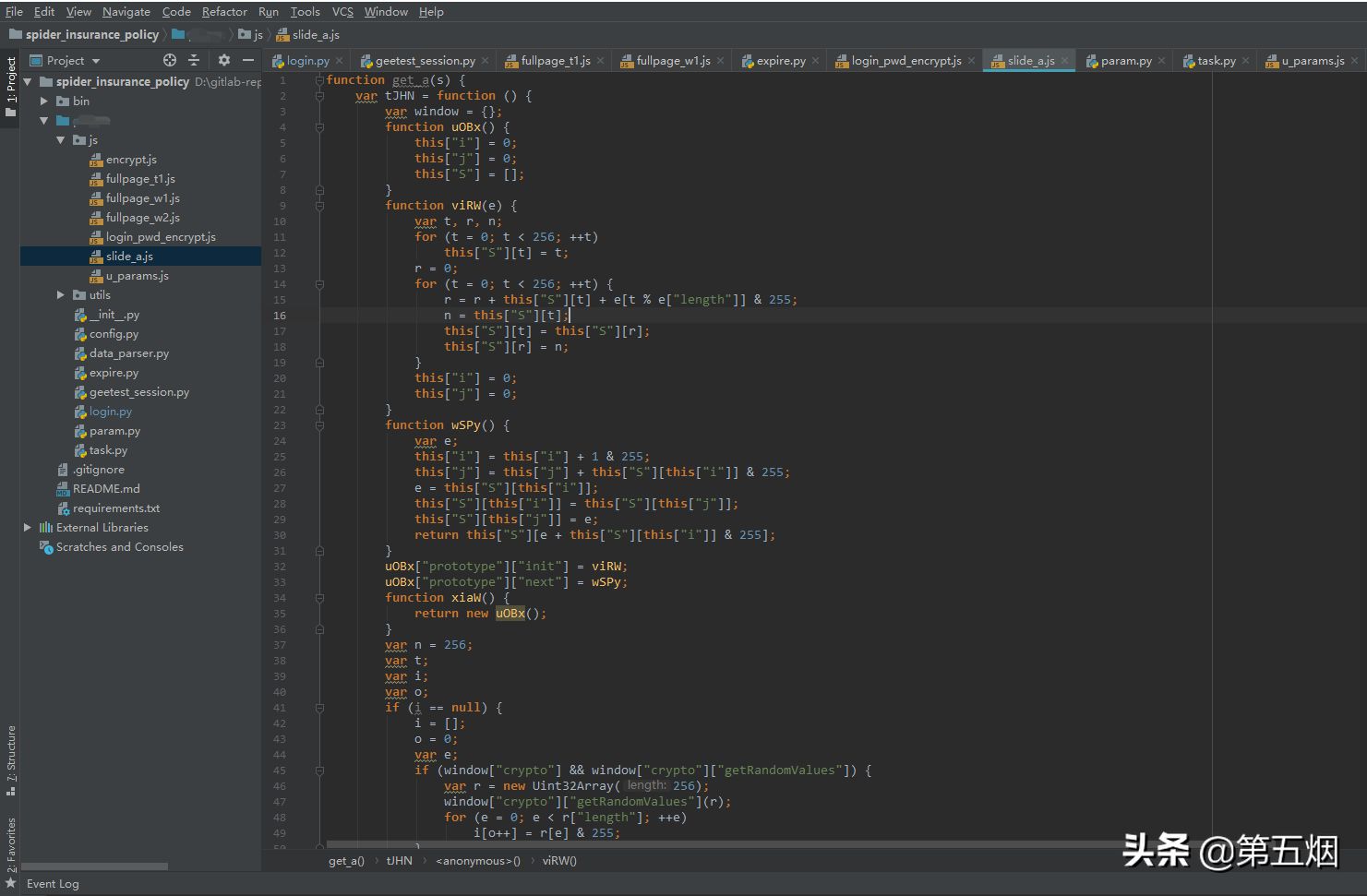Click the collapse all icon in Project panel
This screenshot has width=1367, height=896.
tap(194, 60)
